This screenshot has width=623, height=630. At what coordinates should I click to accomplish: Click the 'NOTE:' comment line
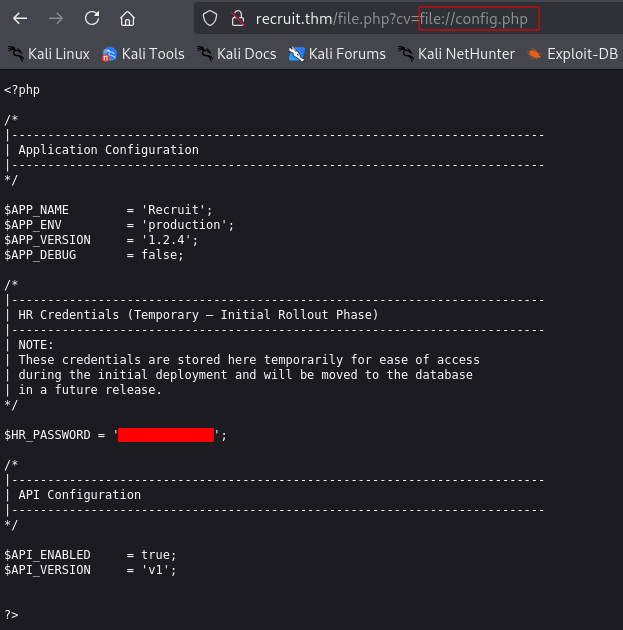(x=36, y=345)
